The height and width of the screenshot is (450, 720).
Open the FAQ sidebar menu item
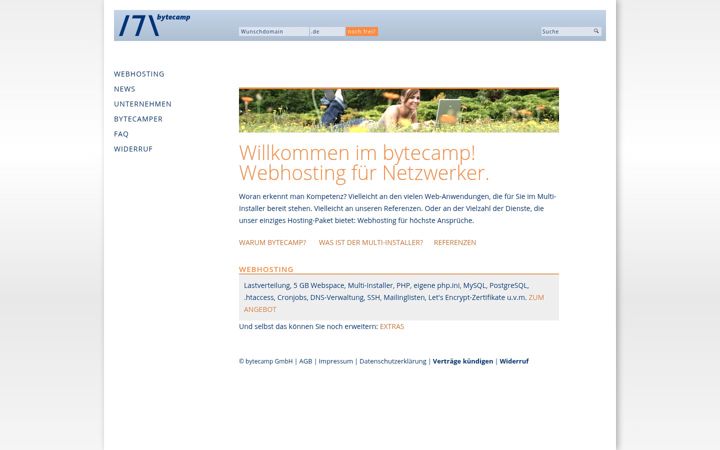pyautogui.click(x=121, y=134)
